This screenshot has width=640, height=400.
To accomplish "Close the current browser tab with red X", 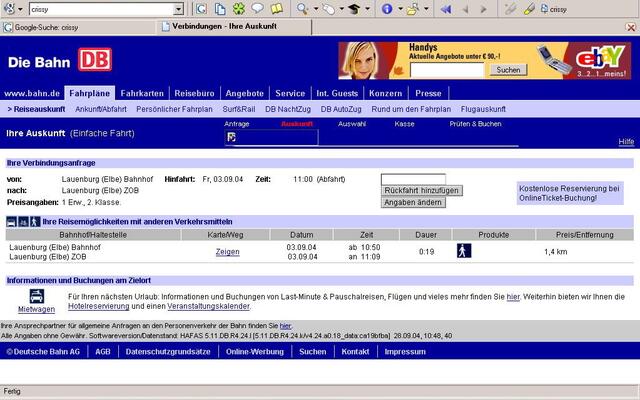I will tap(632, 28).
